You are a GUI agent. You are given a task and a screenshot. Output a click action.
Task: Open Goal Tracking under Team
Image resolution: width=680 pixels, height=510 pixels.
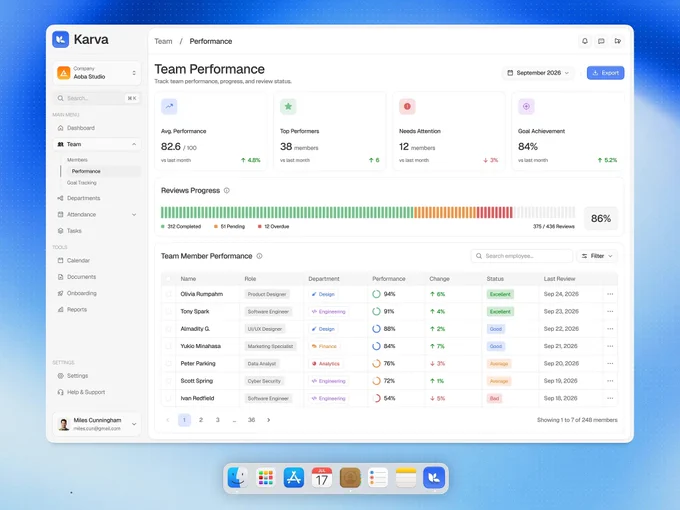click(82, 183)
